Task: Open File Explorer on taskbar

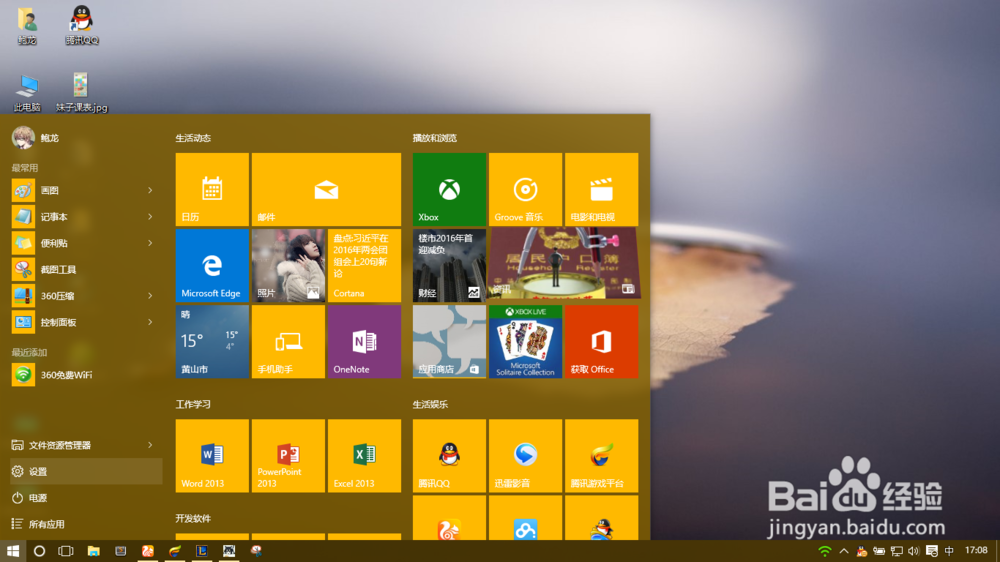Action: (93, 551)
